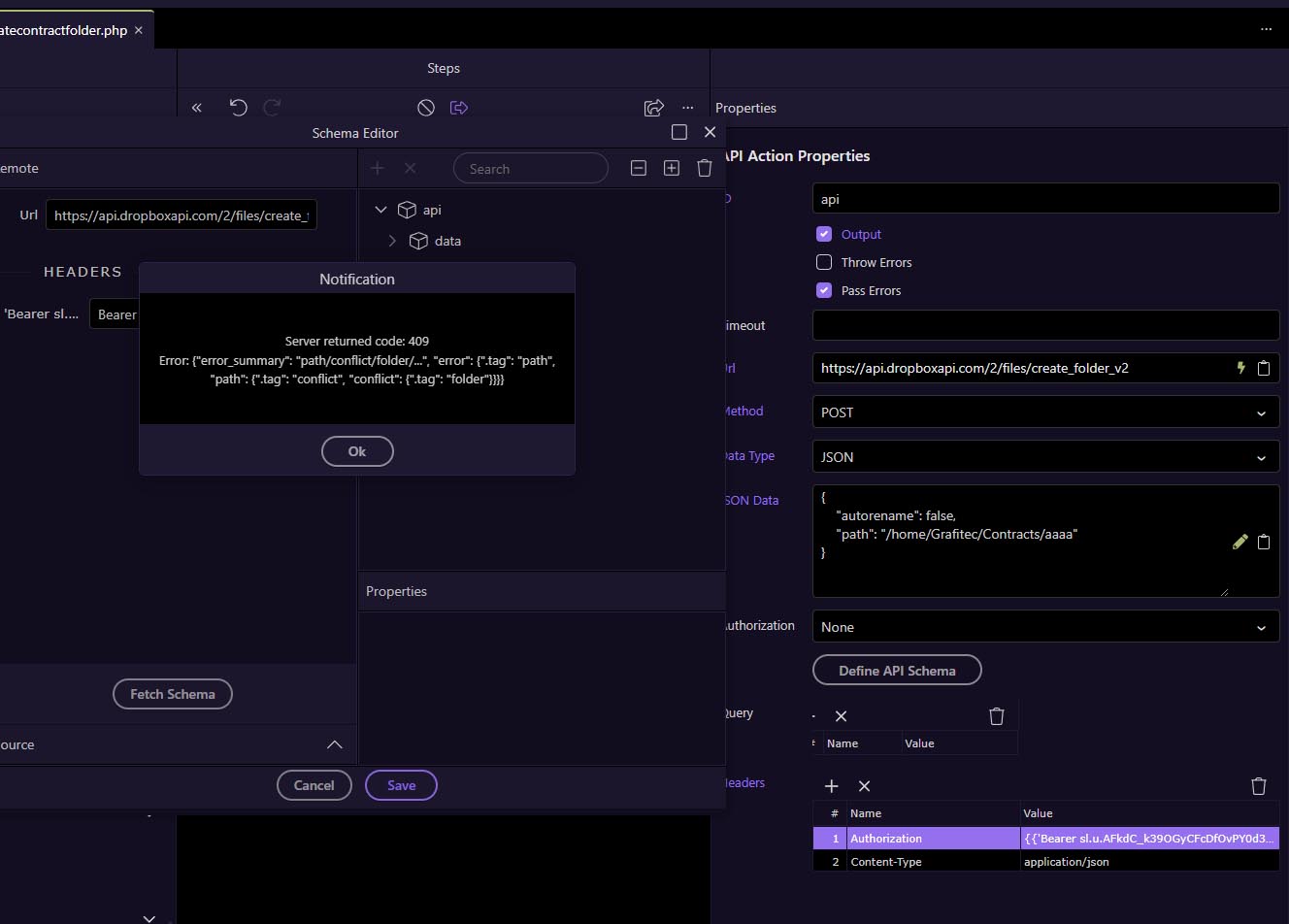Click the empty Timeout input field
The height and width of the screenshot is (924, 1289).
click(x=1045, y=325)
